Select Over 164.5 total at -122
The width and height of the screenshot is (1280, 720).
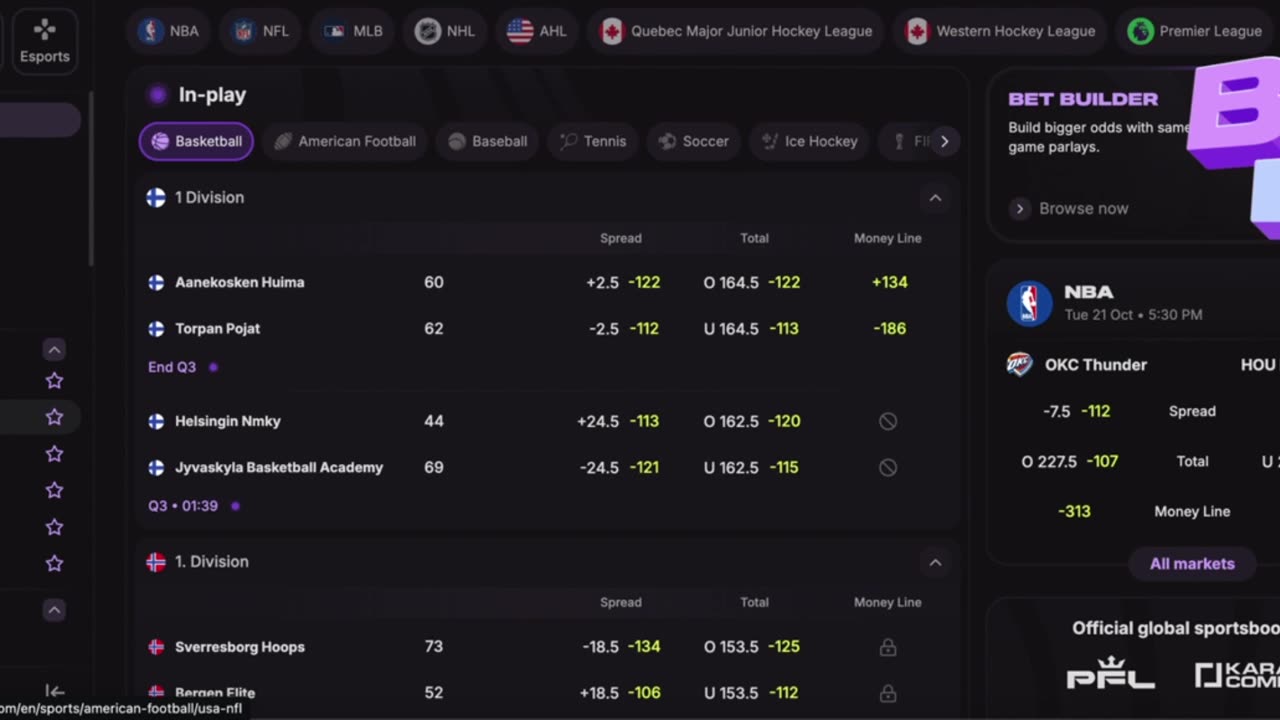click(x=752, y=282)
